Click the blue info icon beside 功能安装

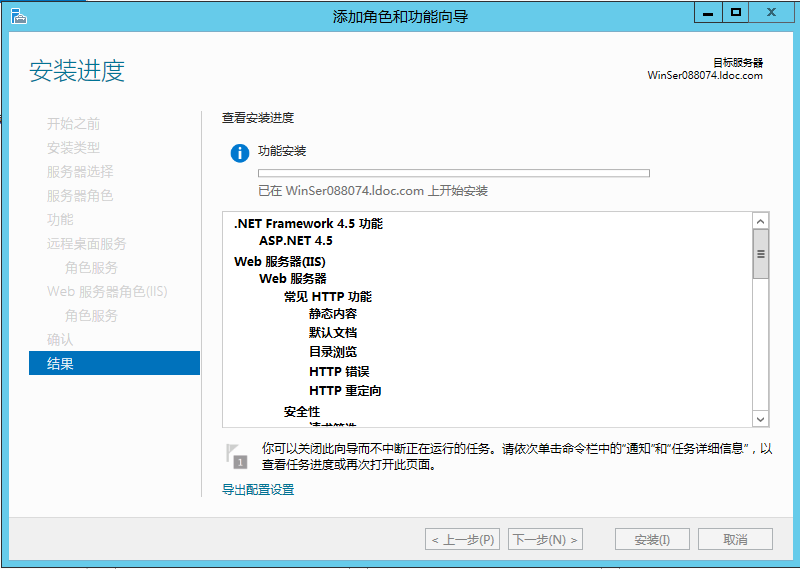point(240,153)
